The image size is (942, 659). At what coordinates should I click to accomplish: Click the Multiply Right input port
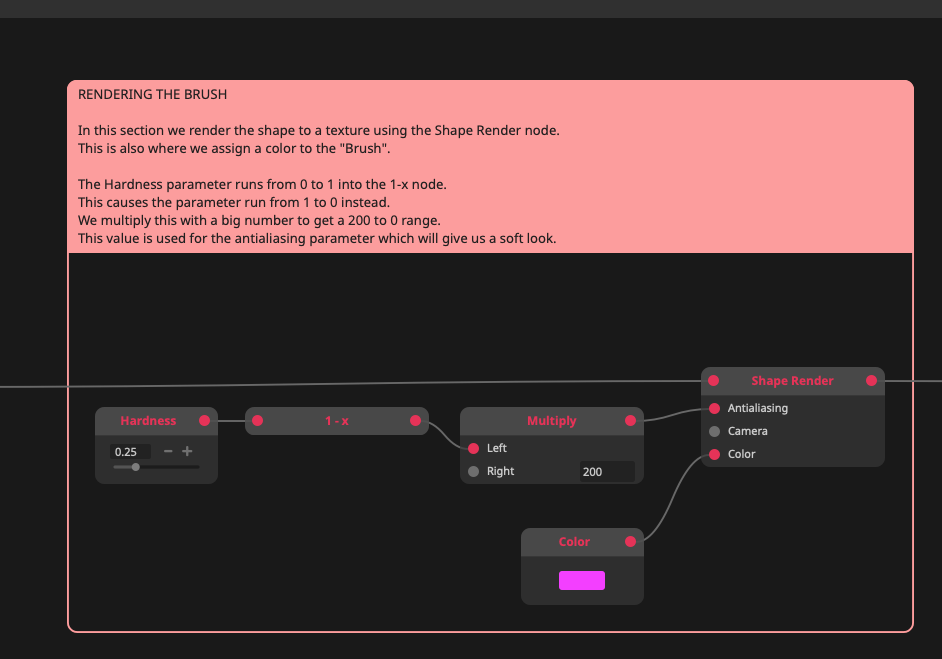coord(474,471)
